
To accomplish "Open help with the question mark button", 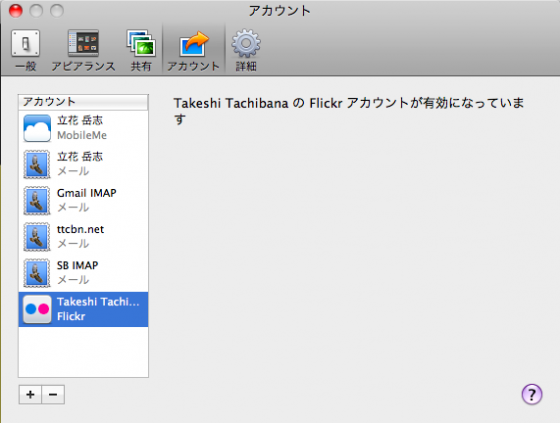I will point(532,394).
